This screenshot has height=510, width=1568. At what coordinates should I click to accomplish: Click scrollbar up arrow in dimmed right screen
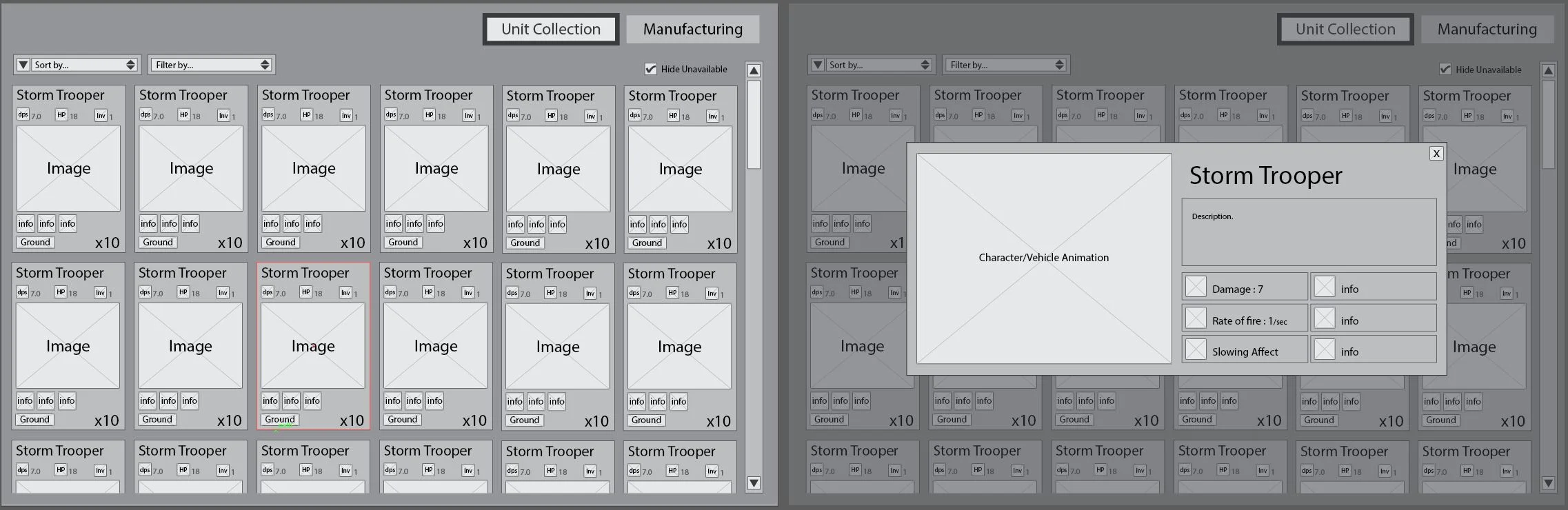1549,70
